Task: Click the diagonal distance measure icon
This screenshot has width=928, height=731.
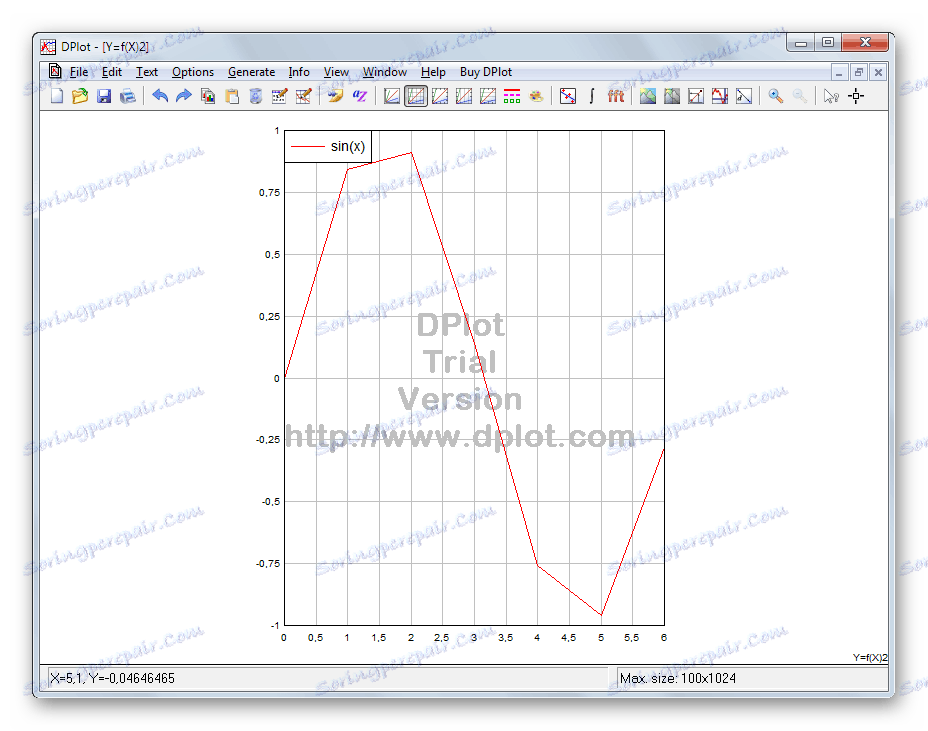Action: click(744, 96)
